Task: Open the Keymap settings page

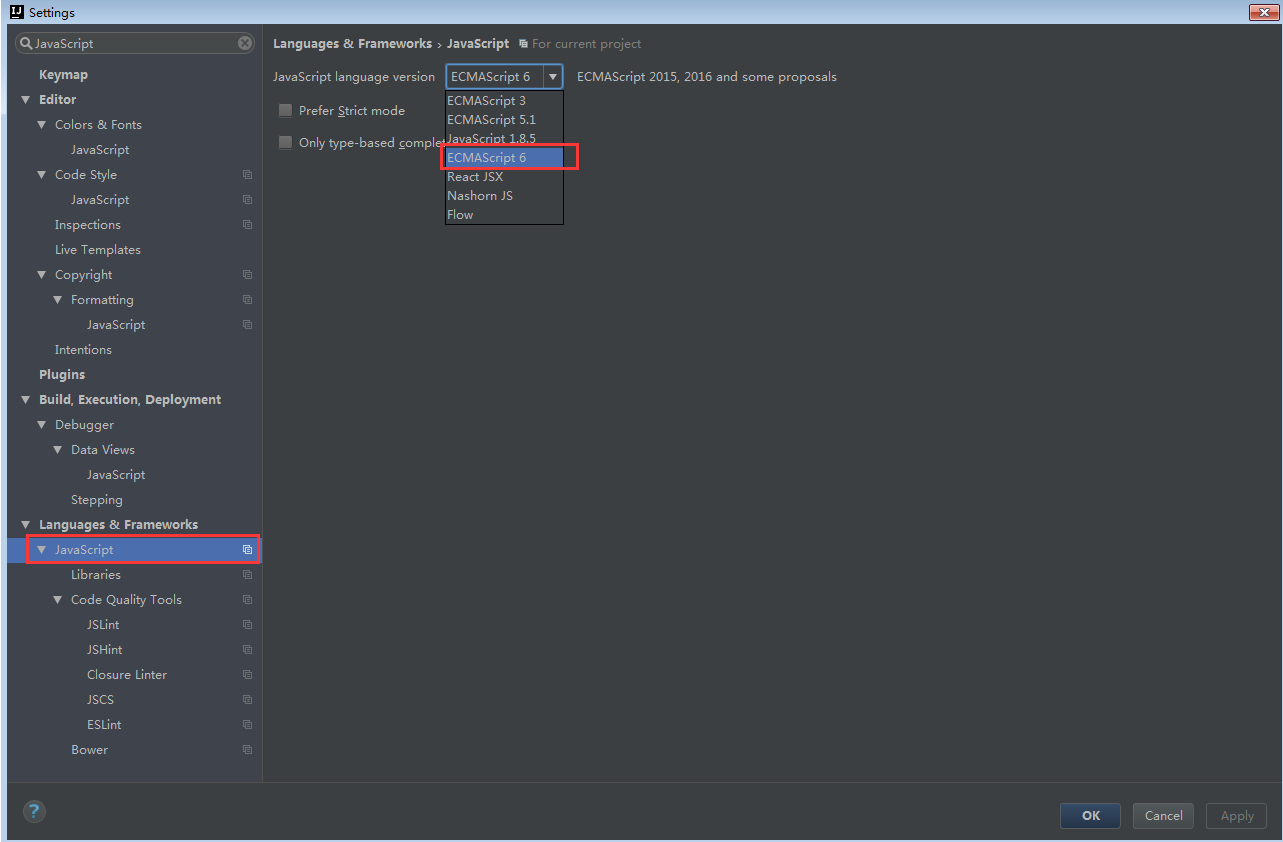Action: pyautogui.click(x=63, y=75)
